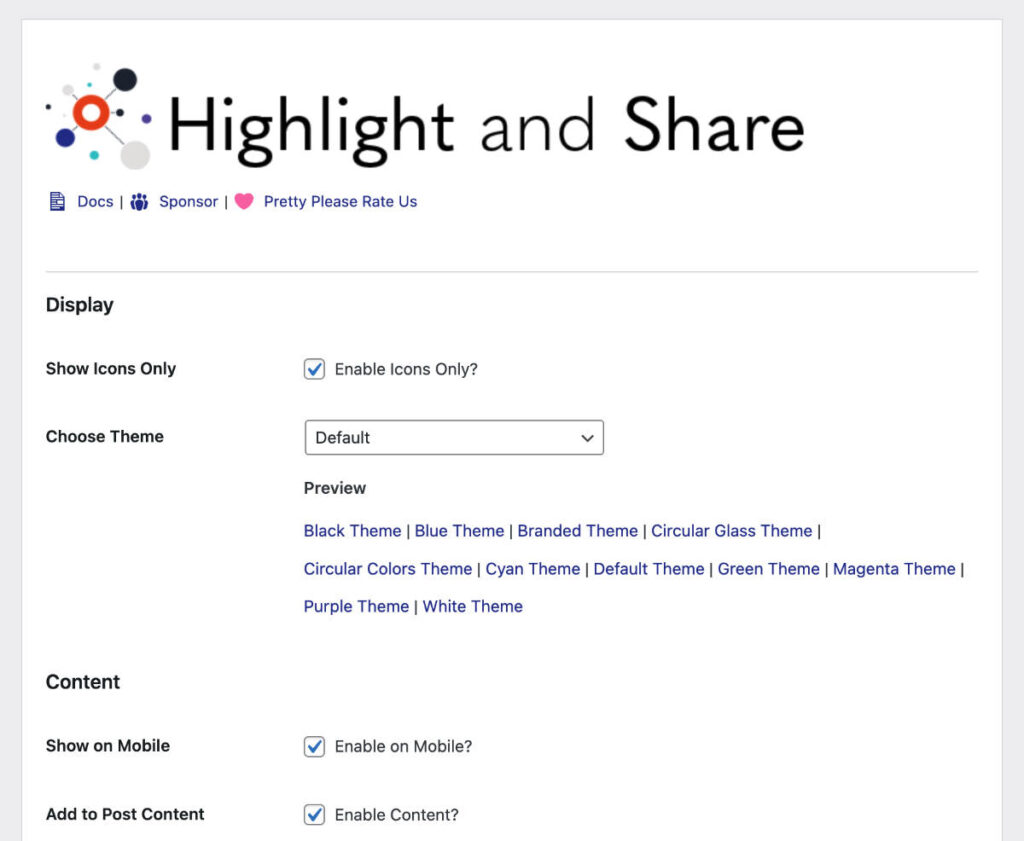1024x841 pixels.
Task: Click the Display section heading
Action: coord(80,305)
